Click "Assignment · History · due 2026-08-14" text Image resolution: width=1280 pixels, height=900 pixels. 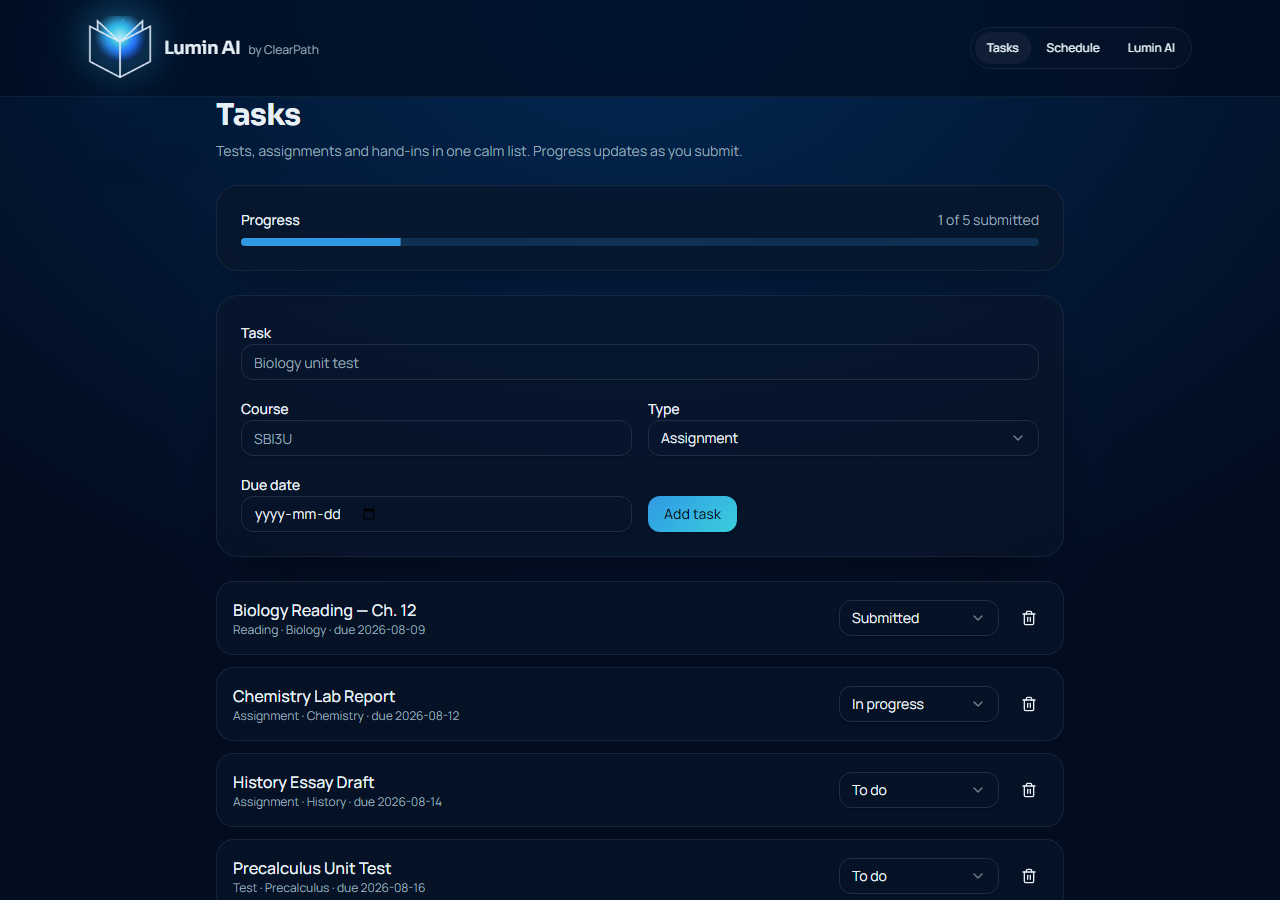pos(337,802)
